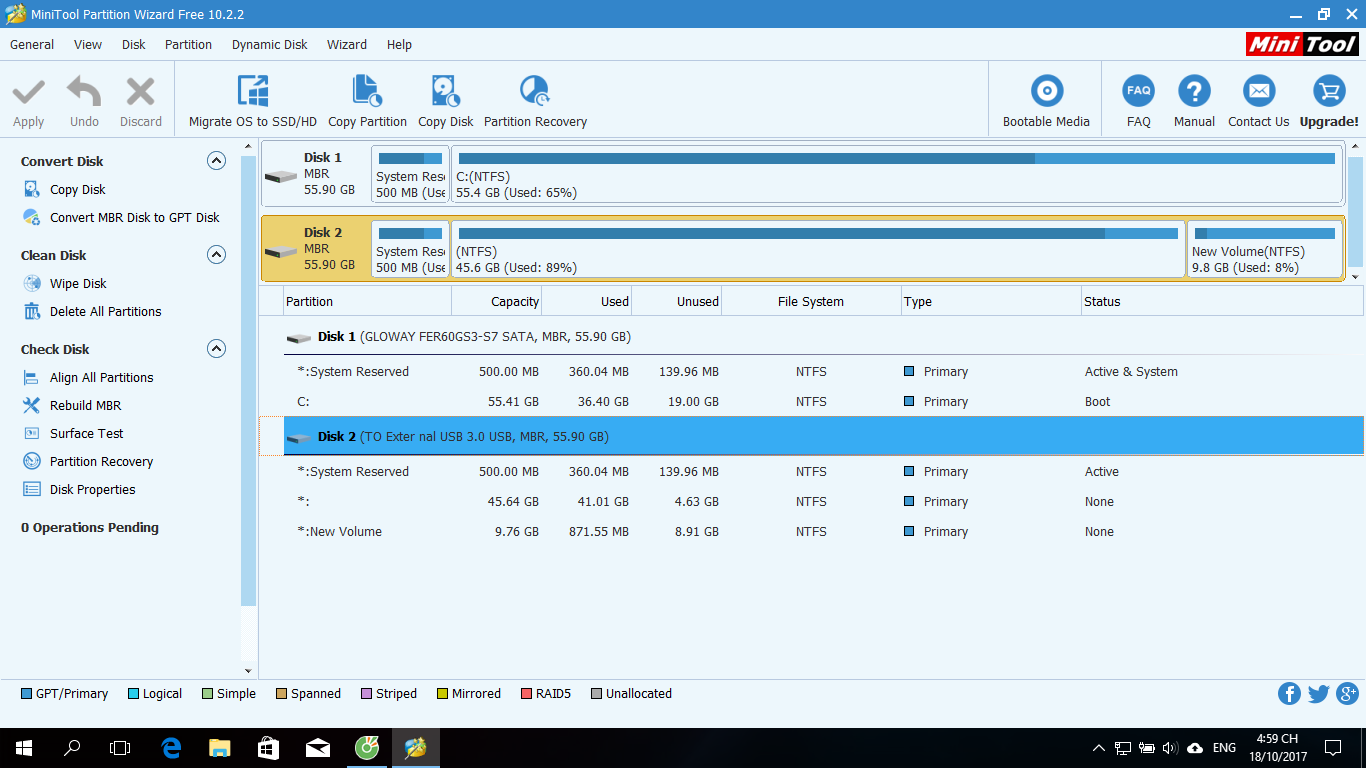1366x768 pixels.
Task: Open Microsoft Edge from the taskbar
Action: pyautogui.click(x=171, y=747)
